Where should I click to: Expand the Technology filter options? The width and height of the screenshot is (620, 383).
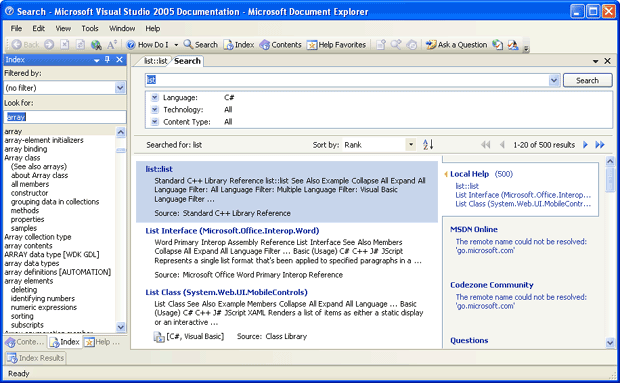155,109
